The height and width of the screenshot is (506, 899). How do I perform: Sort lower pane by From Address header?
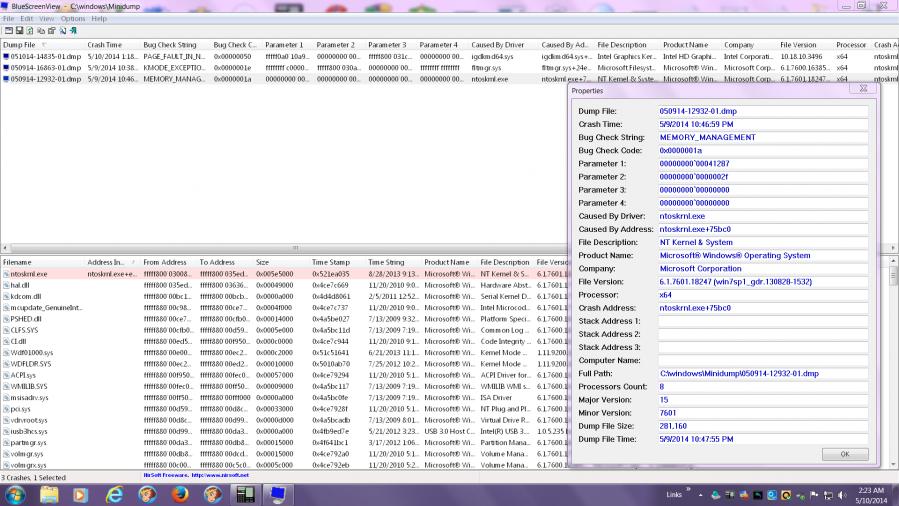tap(169, 262)
